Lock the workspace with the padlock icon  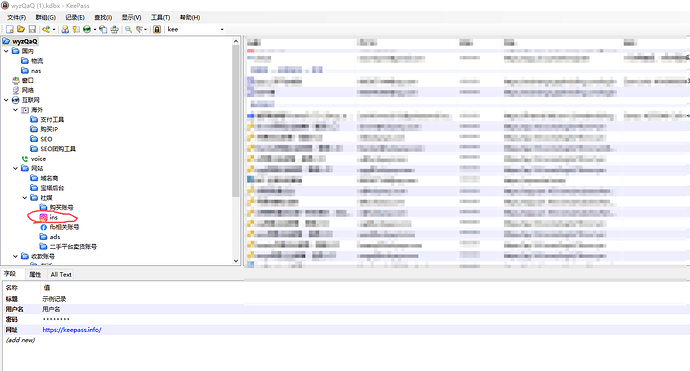(x=157, y=29)
